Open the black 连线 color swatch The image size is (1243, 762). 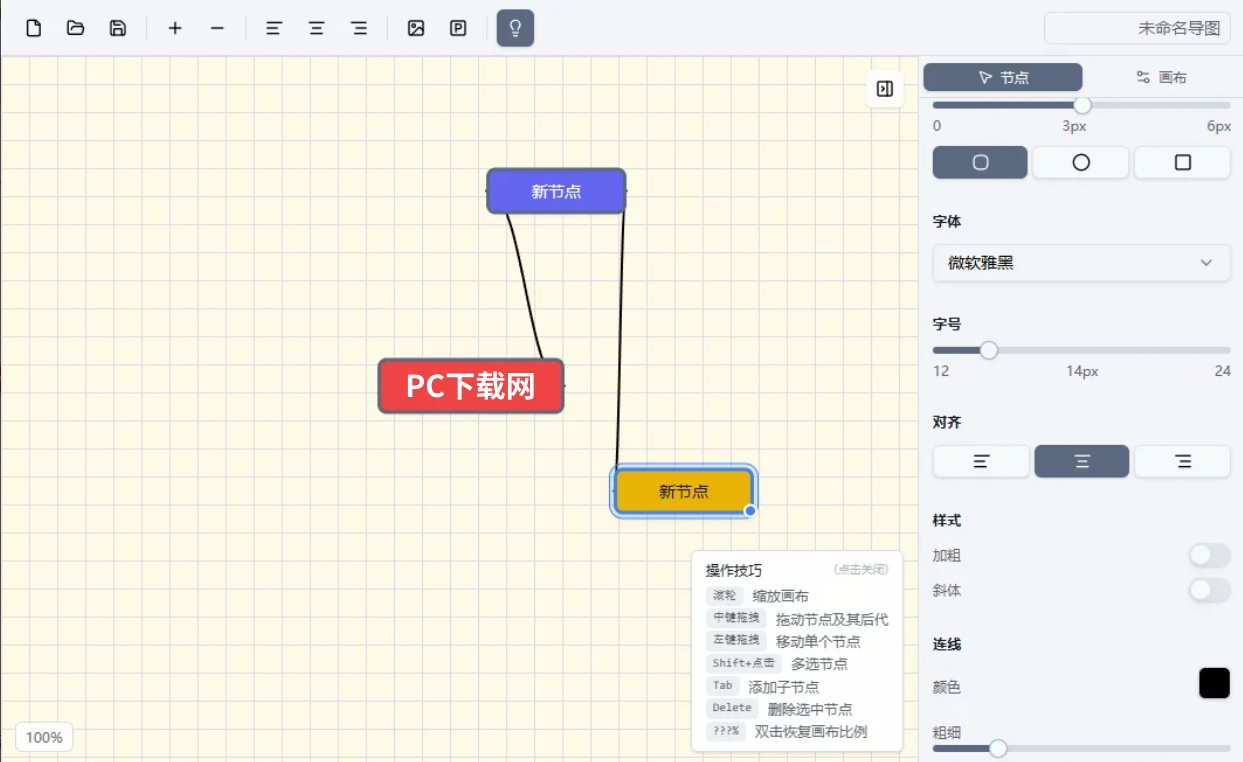[x=1214, y=683]
